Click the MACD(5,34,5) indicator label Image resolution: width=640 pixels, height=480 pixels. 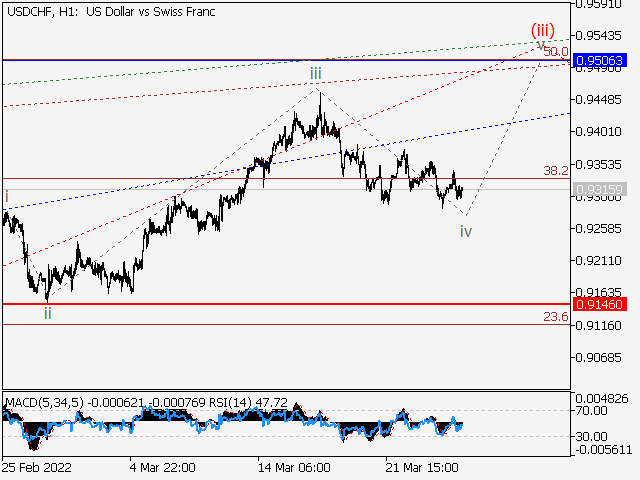point(44,403)
